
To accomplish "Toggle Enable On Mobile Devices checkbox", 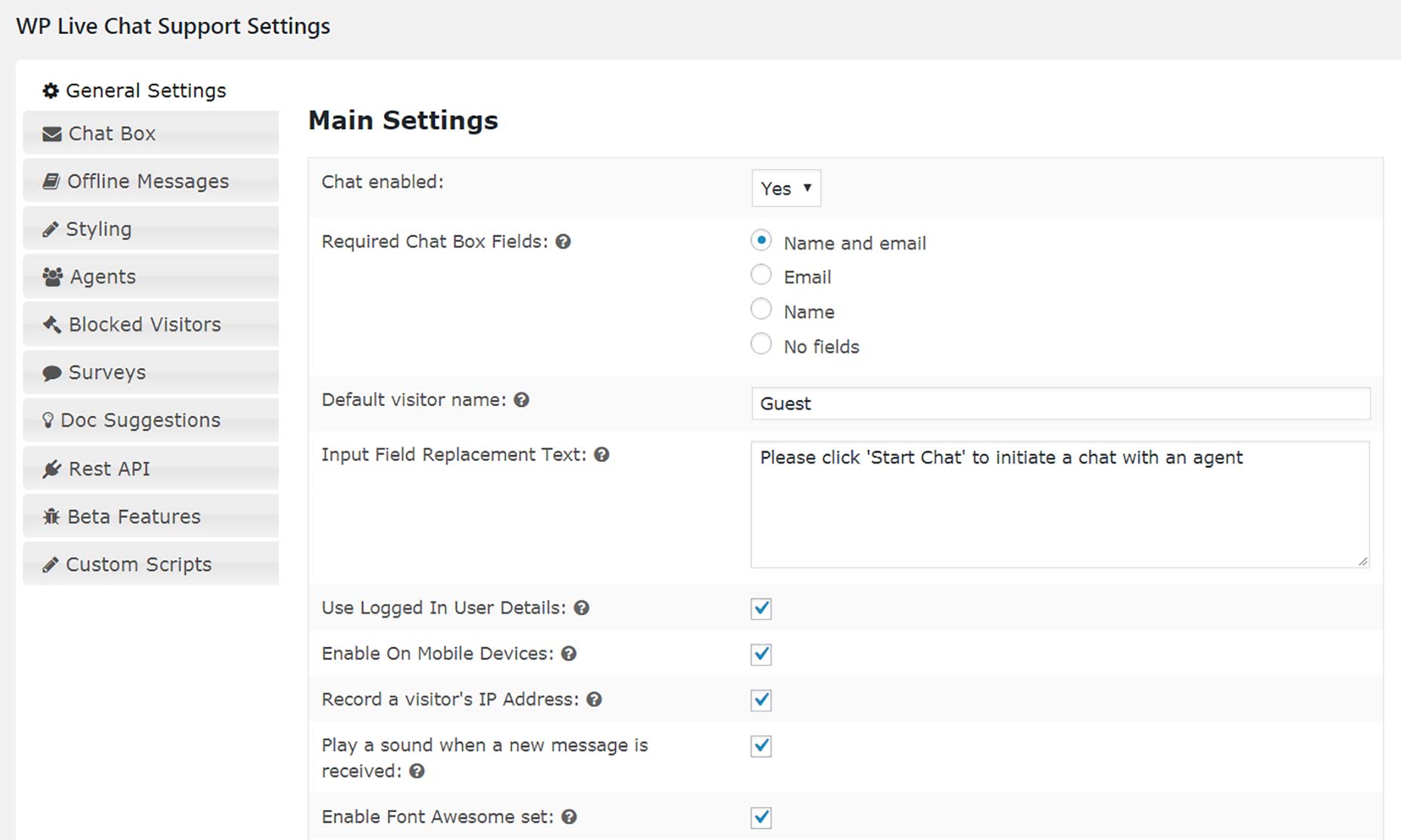I will [x=761, y=654].
